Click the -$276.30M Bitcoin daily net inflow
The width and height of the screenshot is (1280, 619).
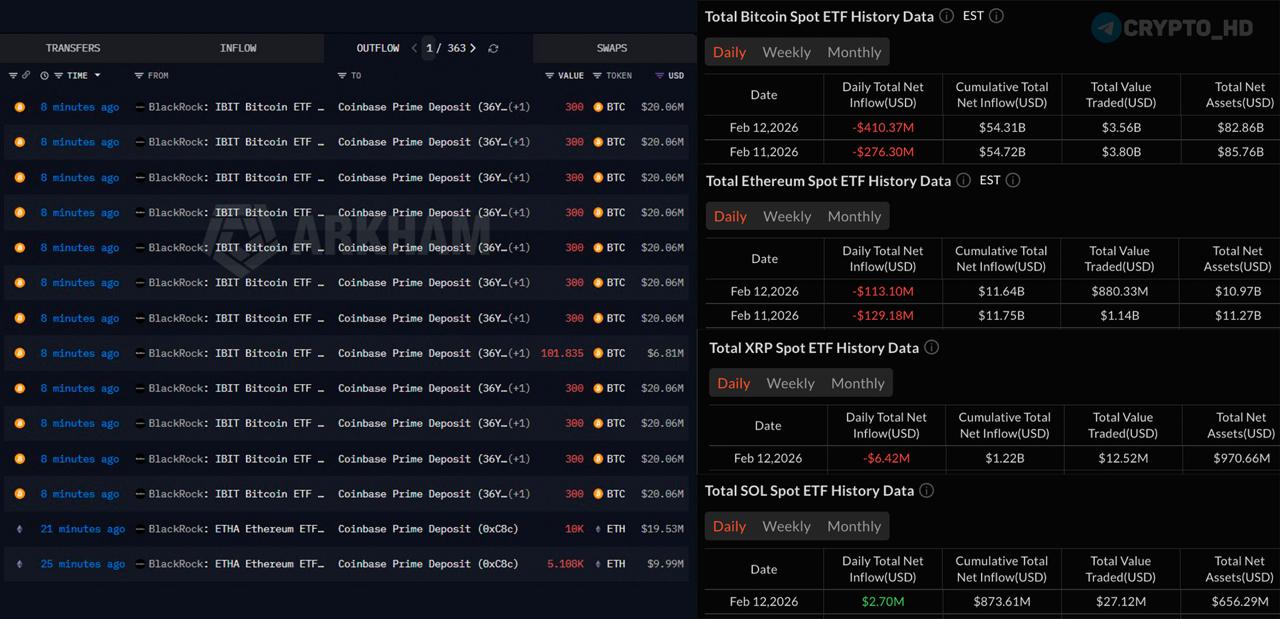coord(883,152)
